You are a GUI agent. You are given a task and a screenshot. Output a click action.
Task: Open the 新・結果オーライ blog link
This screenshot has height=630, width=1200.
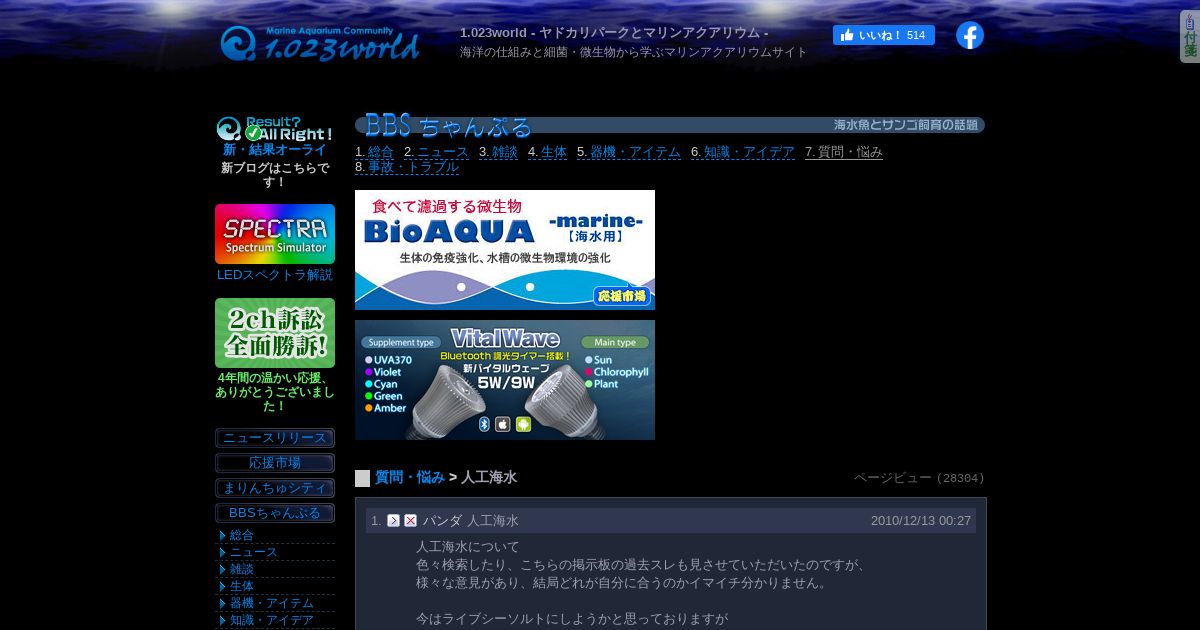coord(275,150)
